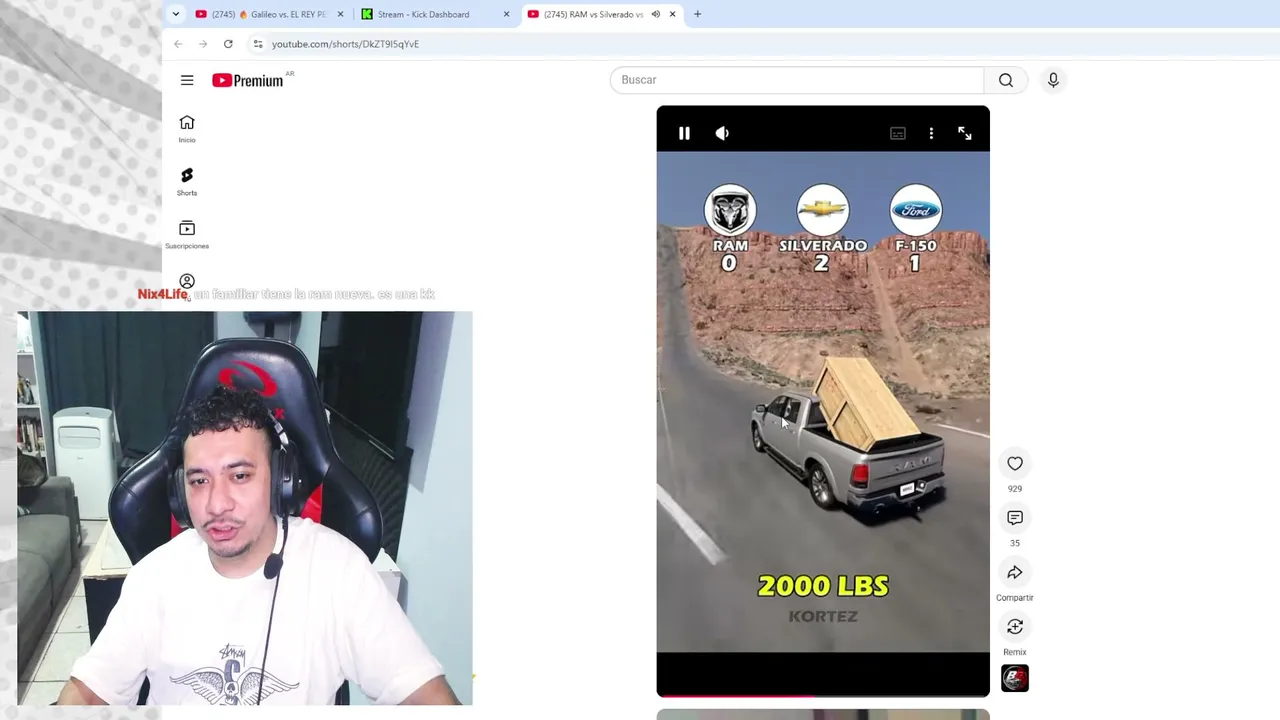Like the Short with the heart icon

pyautogui.click(x=1015, y=463)
